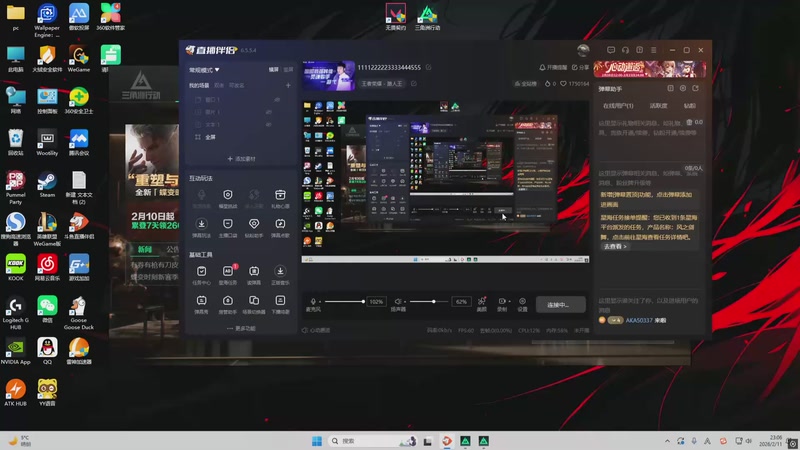Click the 弹幕助手 panel settings gear icon

pyautogui.click(x=683, y=88)
